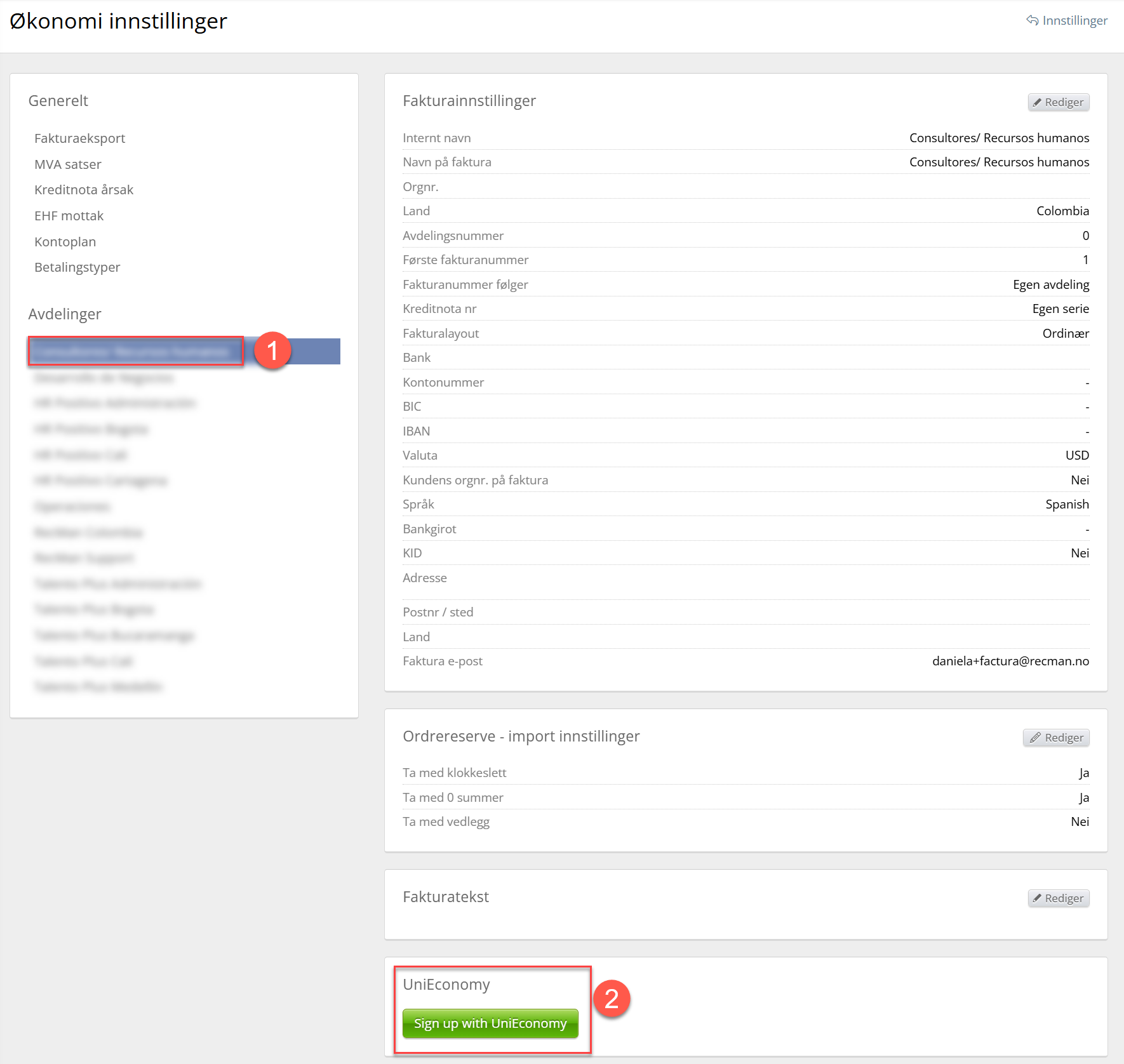
Task: Choose blurred department directly below highlighted one
Action: tap(104, 378)
